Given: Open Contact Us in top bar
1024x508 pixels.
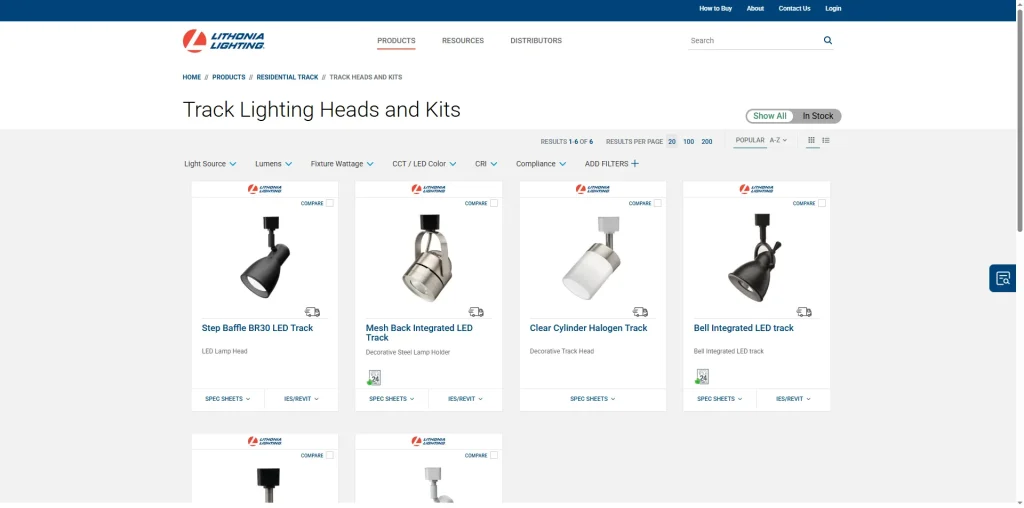Looking at the screenshot, I should point(794,8).
